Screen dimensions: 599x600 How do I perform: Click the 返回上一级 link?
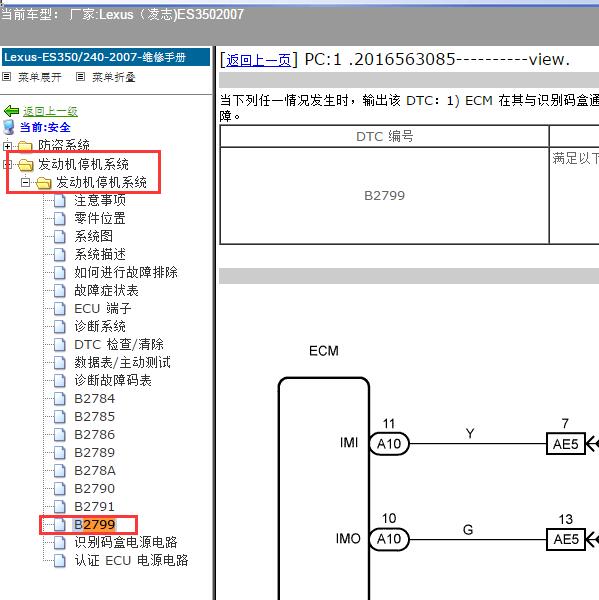pos(50,111)
